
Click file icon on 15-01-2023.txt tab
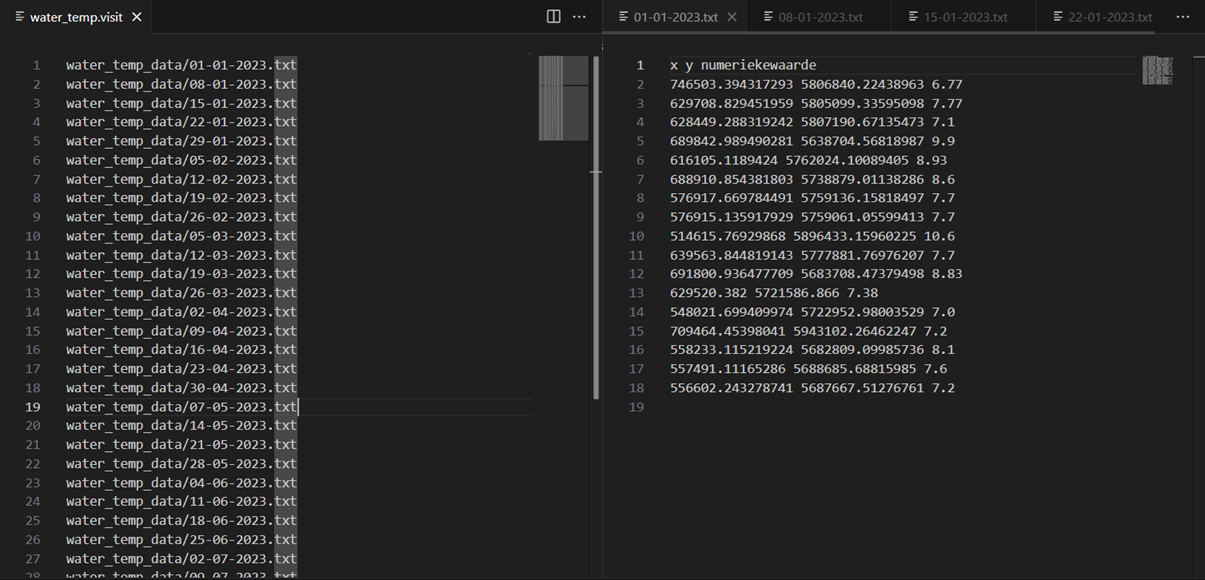(913, 17)
